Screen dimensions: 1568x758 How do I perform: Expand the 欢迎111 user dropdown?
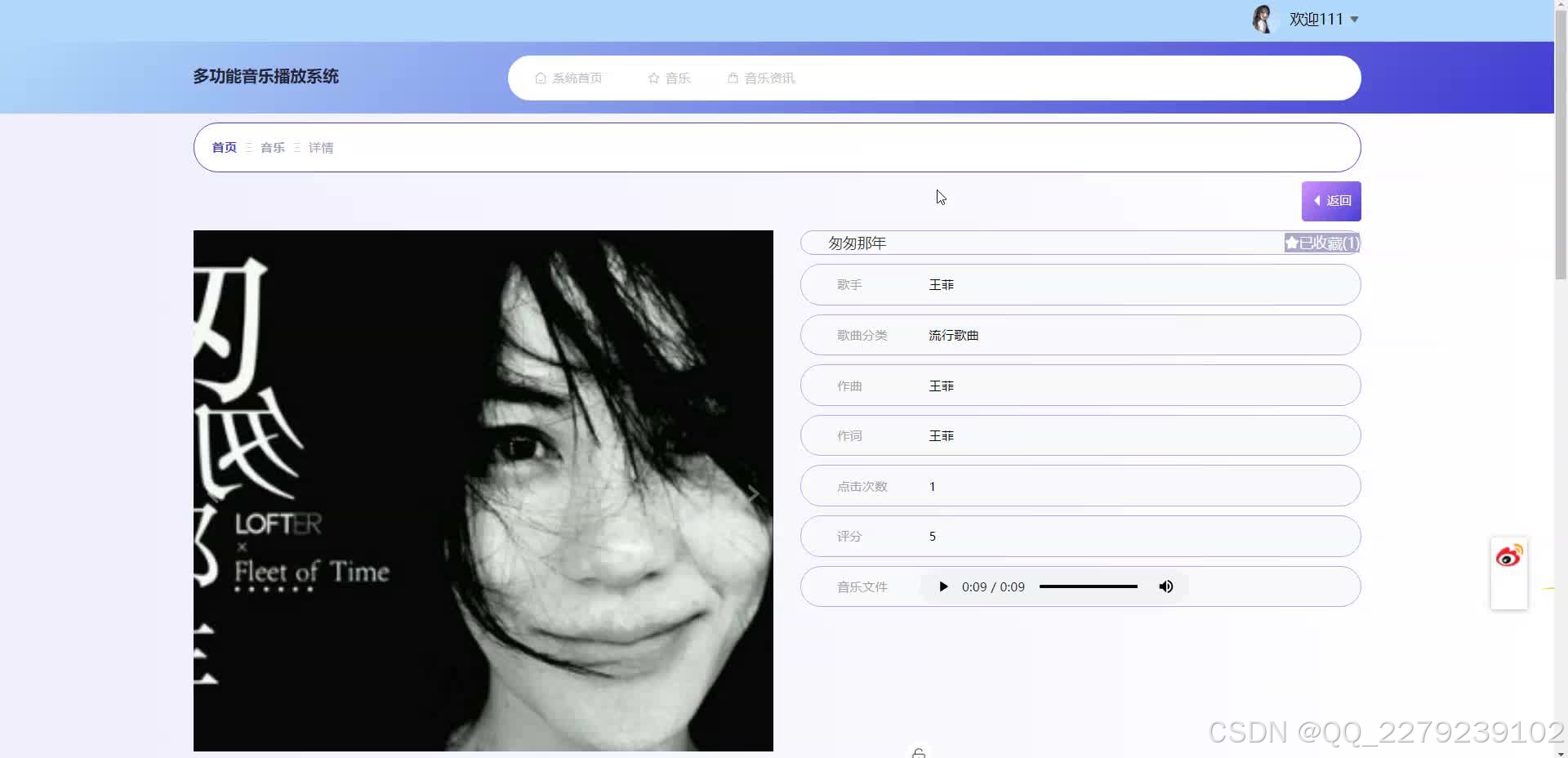pos(1324,19)
